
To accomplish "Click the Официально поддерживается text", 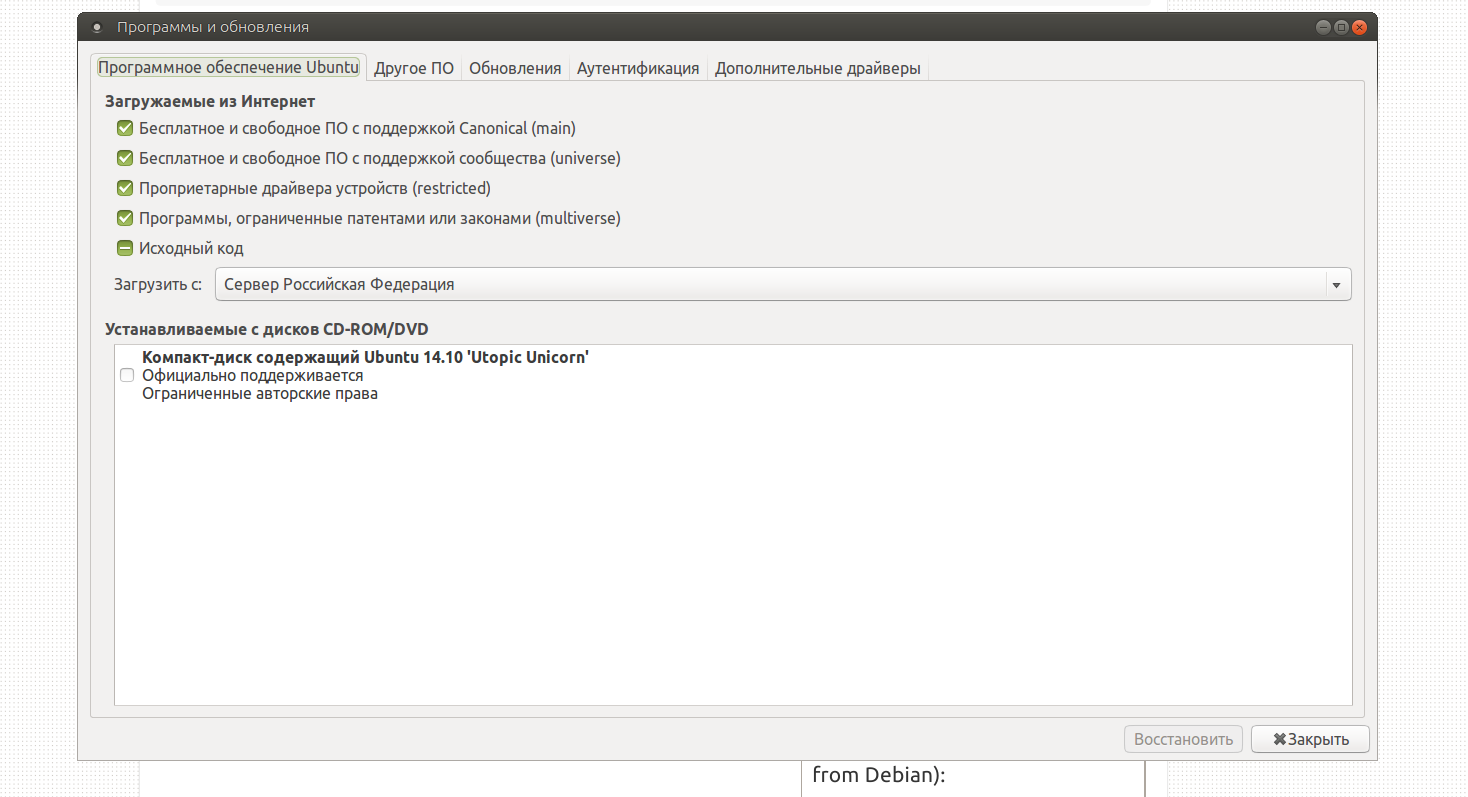I will [252, 375].
